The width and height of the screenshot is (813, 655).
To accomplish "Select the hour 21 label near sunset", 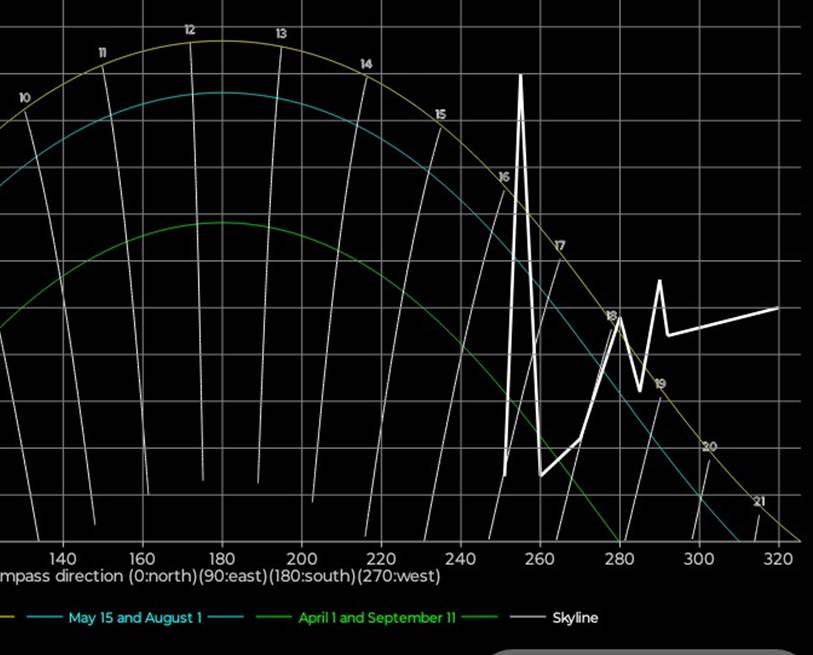I will [x=759, y=502].
